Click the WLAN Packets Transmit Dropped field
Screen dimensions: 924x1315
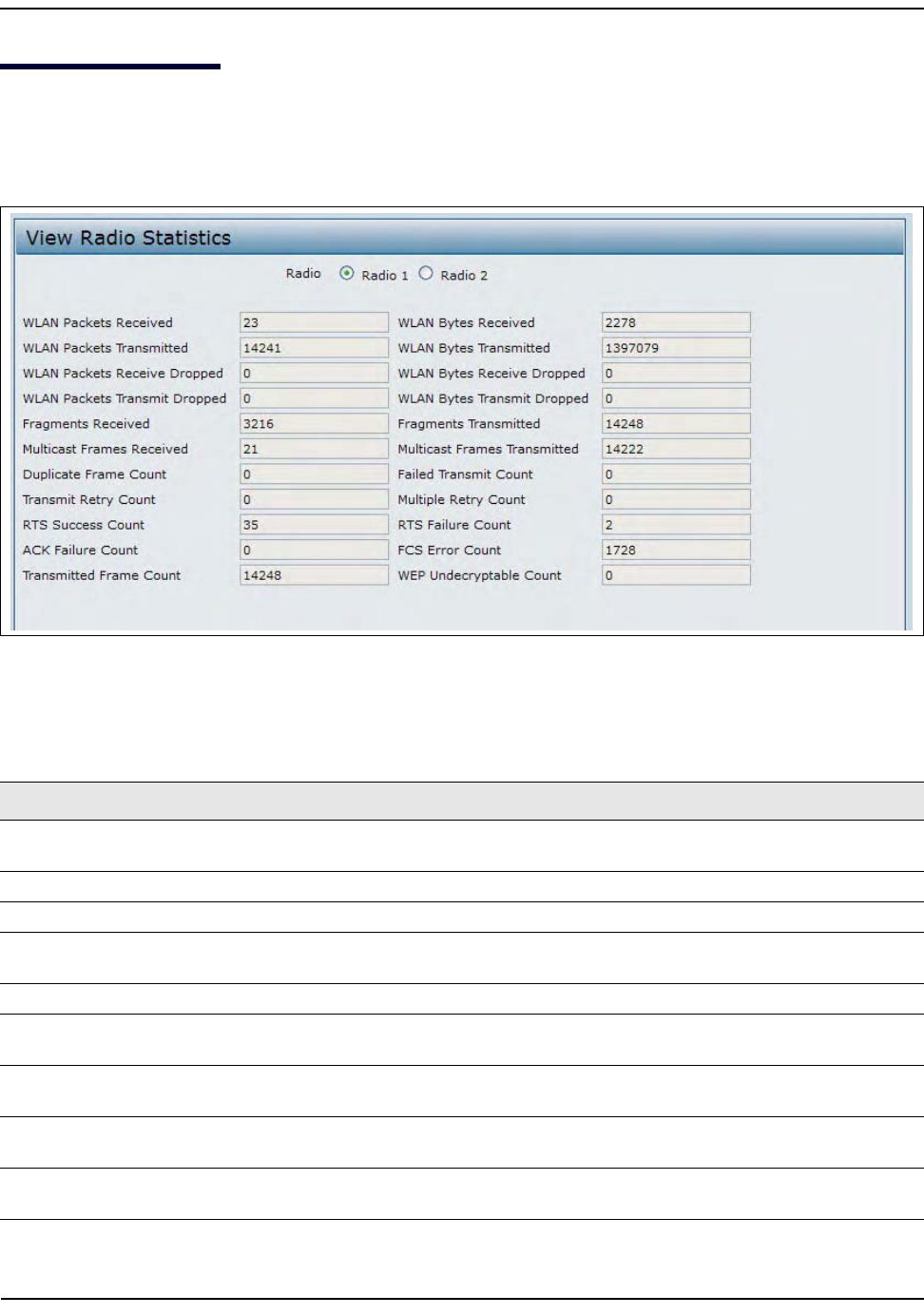(315, 398)
